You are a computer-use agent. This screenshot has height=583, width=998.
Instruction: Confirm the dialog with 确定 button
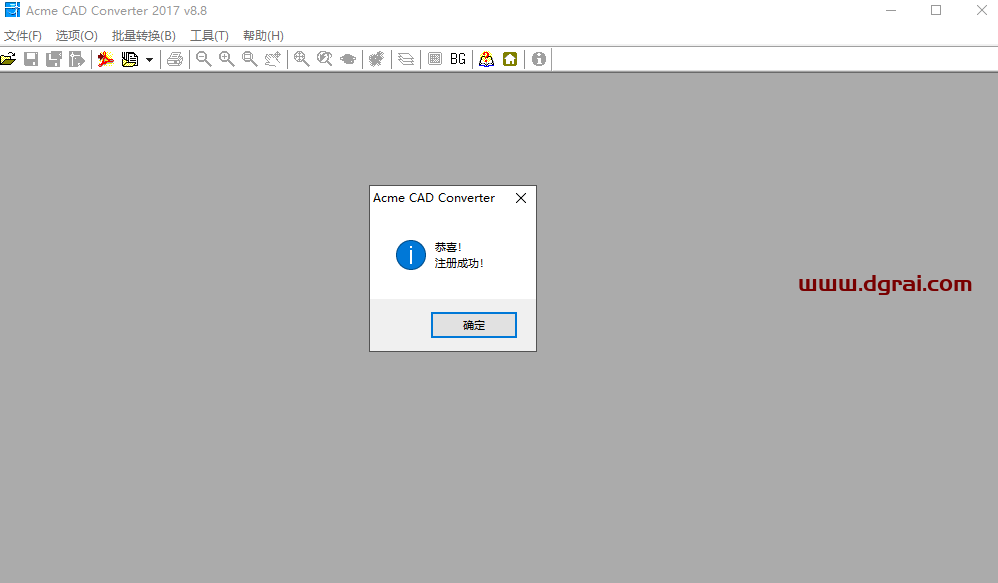(x=474, y=325)
